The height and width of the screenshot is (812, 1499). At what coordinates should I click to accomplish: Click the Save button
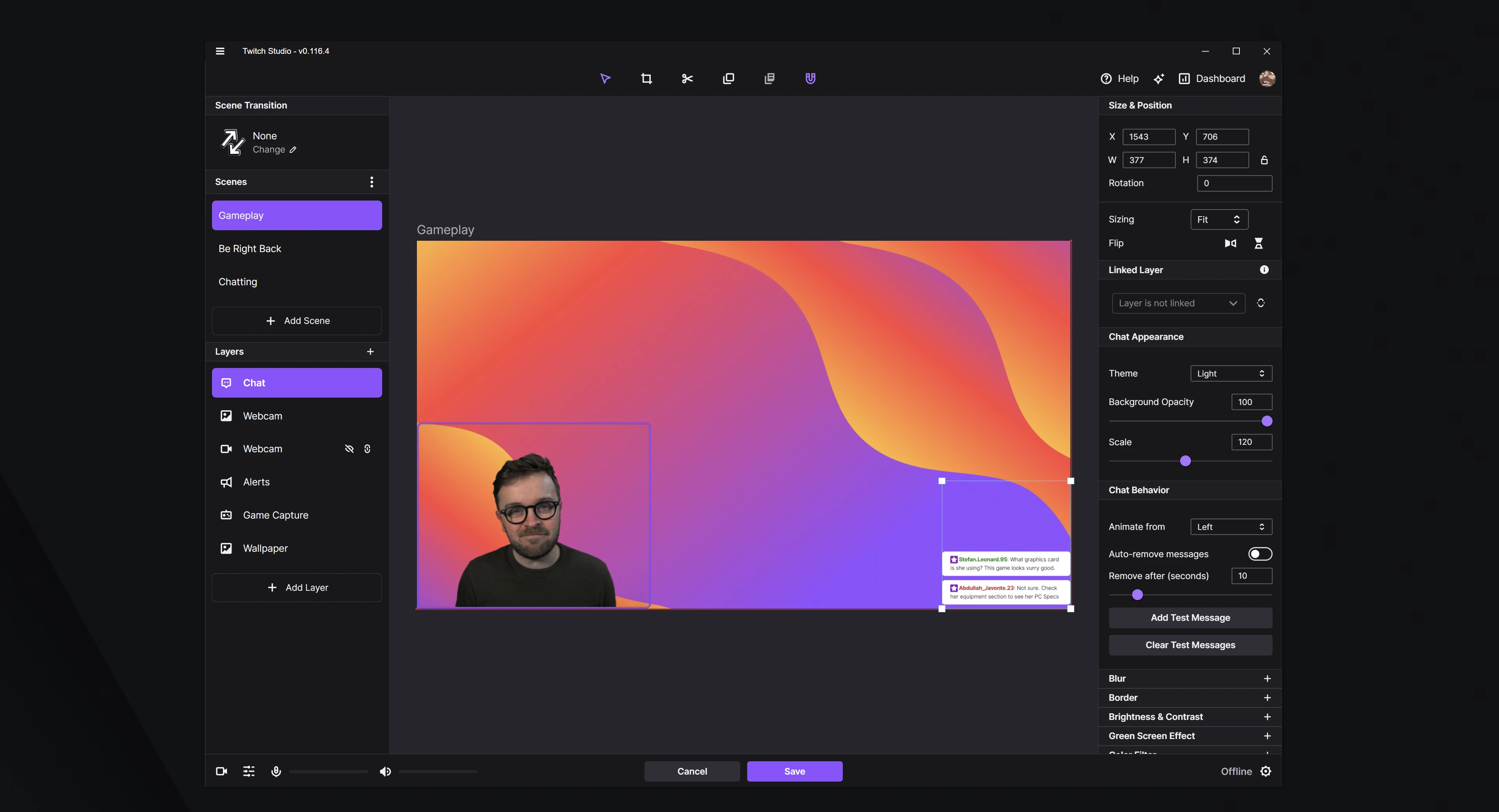pyautogui.click(x=794, y=771)
